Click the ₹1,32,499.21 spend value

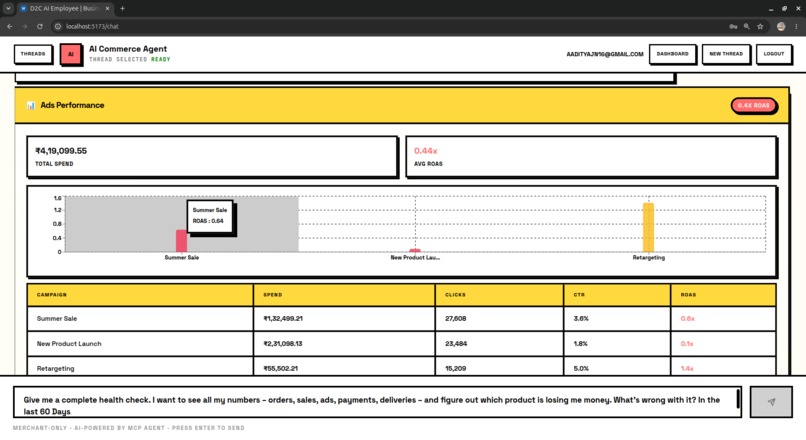(283, 319)
